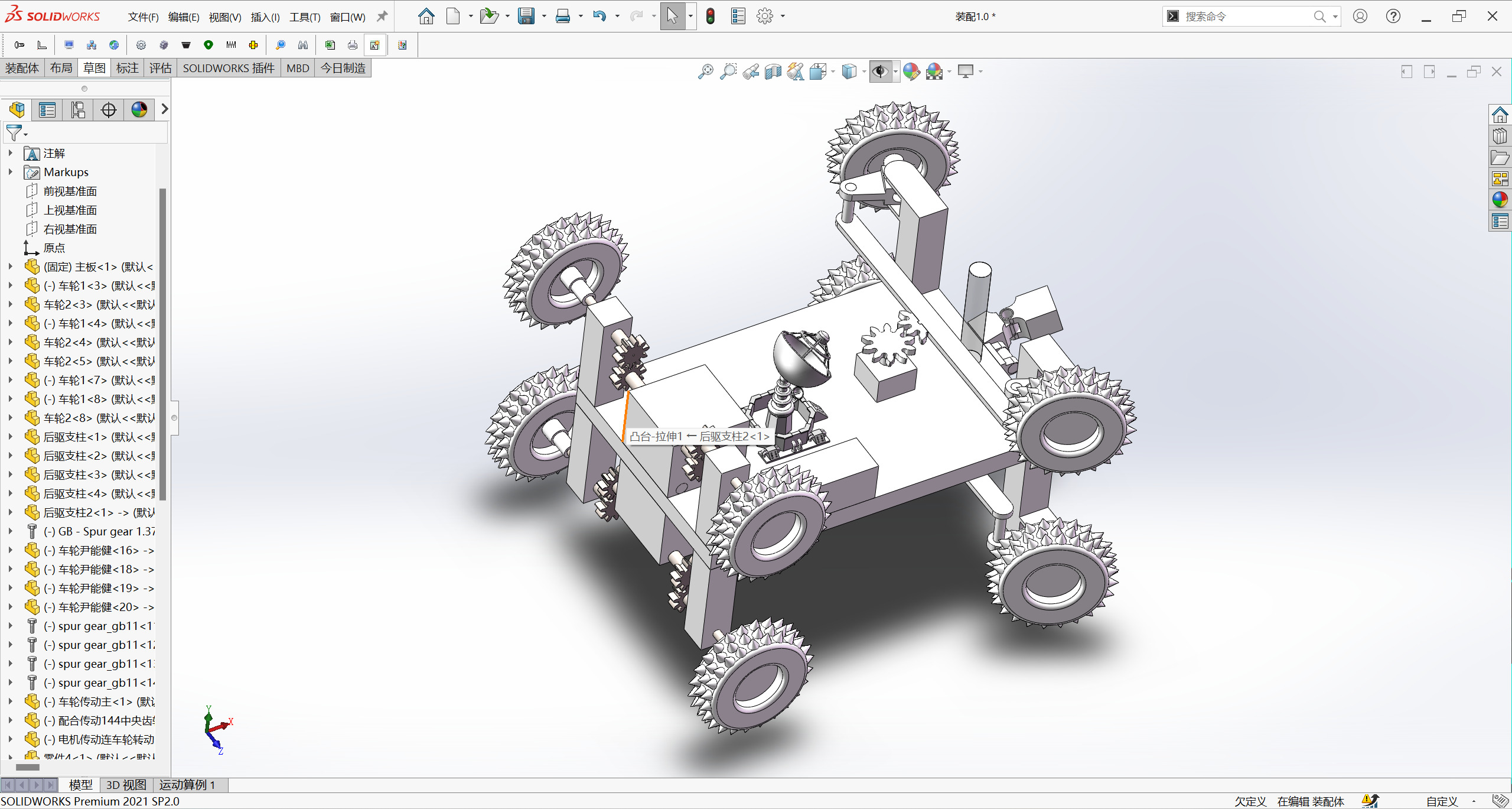Click the View Orientation cube icon

(818, 72)
